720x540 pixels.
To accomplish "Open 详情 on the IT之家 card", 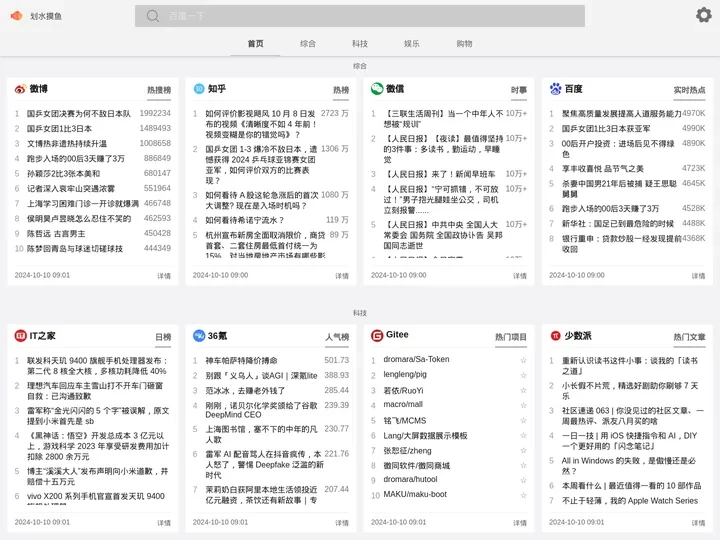I will click(164, 523).
